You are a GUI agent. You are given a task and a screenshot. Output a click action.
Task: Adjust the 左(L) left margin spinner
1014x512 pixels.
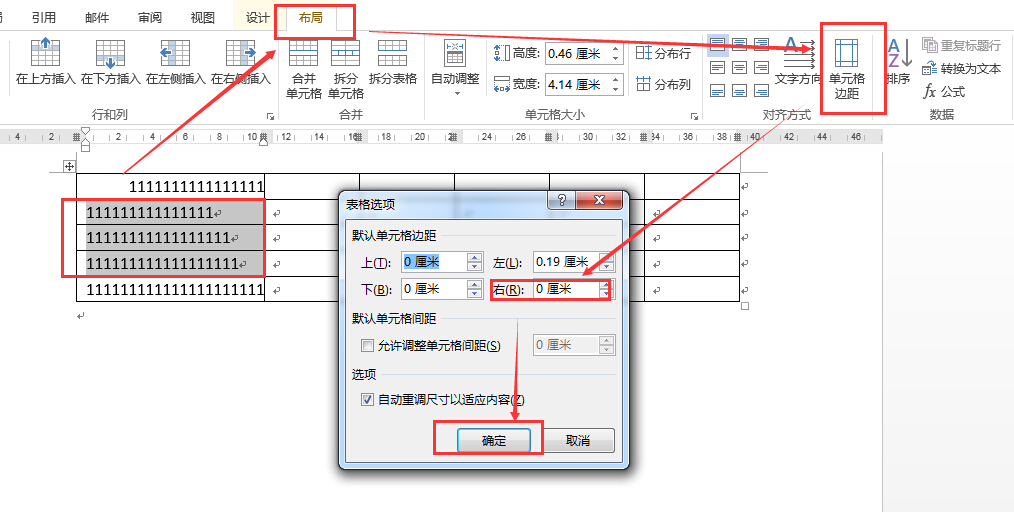click(607, 262)
